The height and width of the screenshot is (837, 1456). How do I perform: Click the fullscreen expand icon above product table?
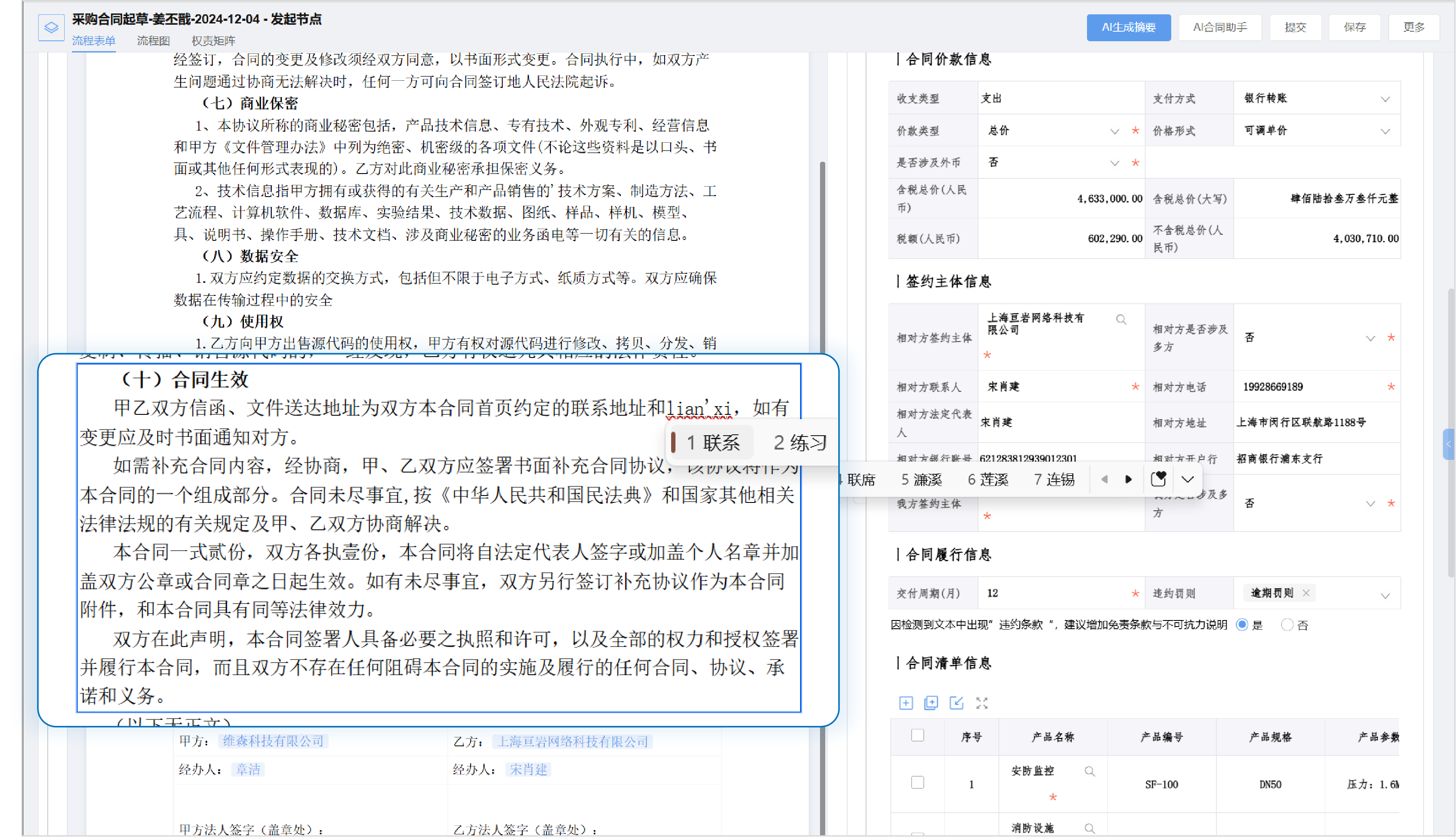pyautogui.click(x=982, y=702)
